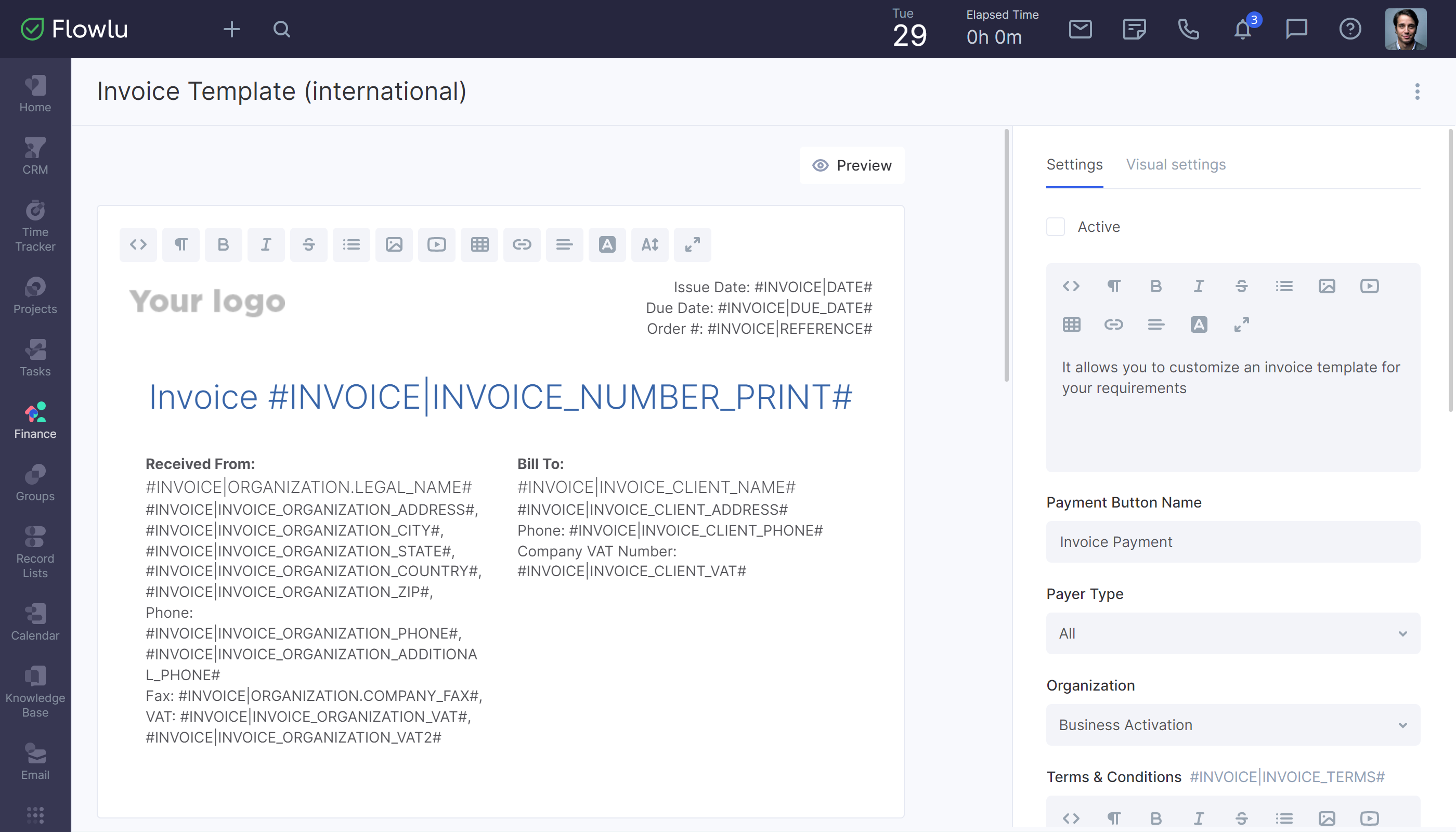Open the more apps grid icon in sidebar
The width and height of the screenshot is (1456, 832).
35,815
